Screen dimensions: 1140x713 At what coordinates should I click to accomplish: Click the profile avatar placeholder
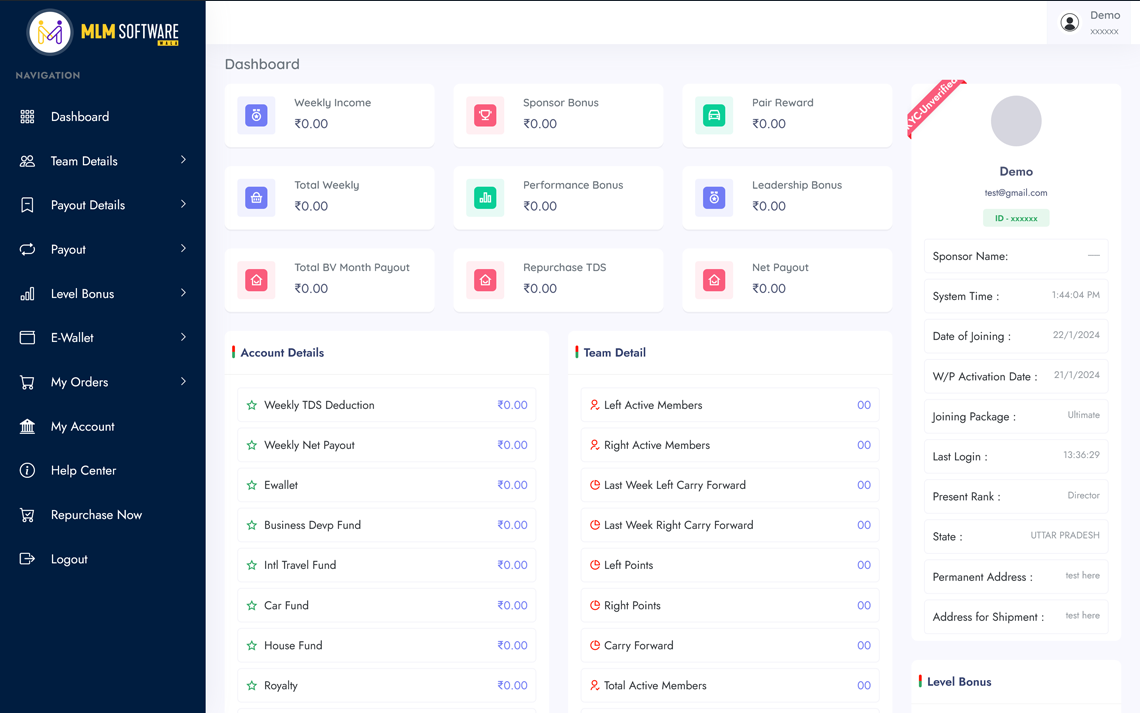[1015, 122]
